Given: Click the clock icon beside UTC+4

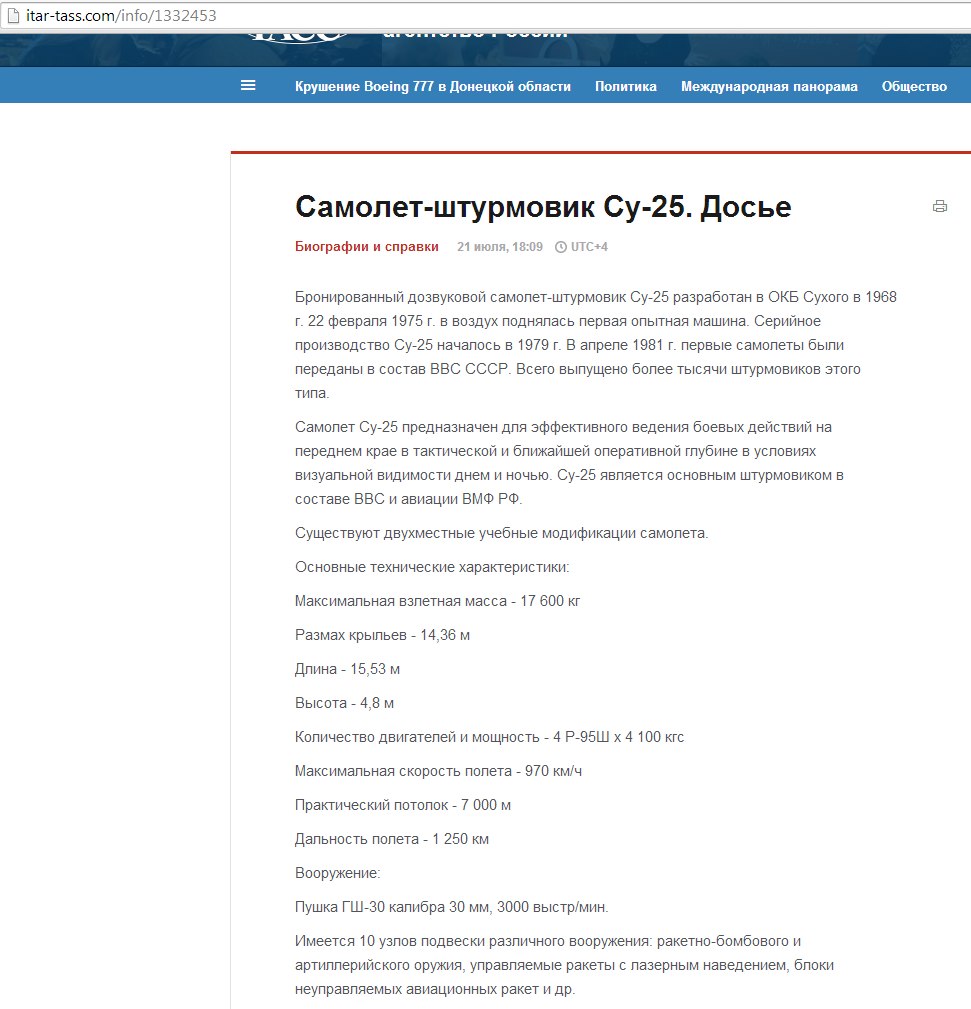Looking at the screenshot, I should [560, 247].
